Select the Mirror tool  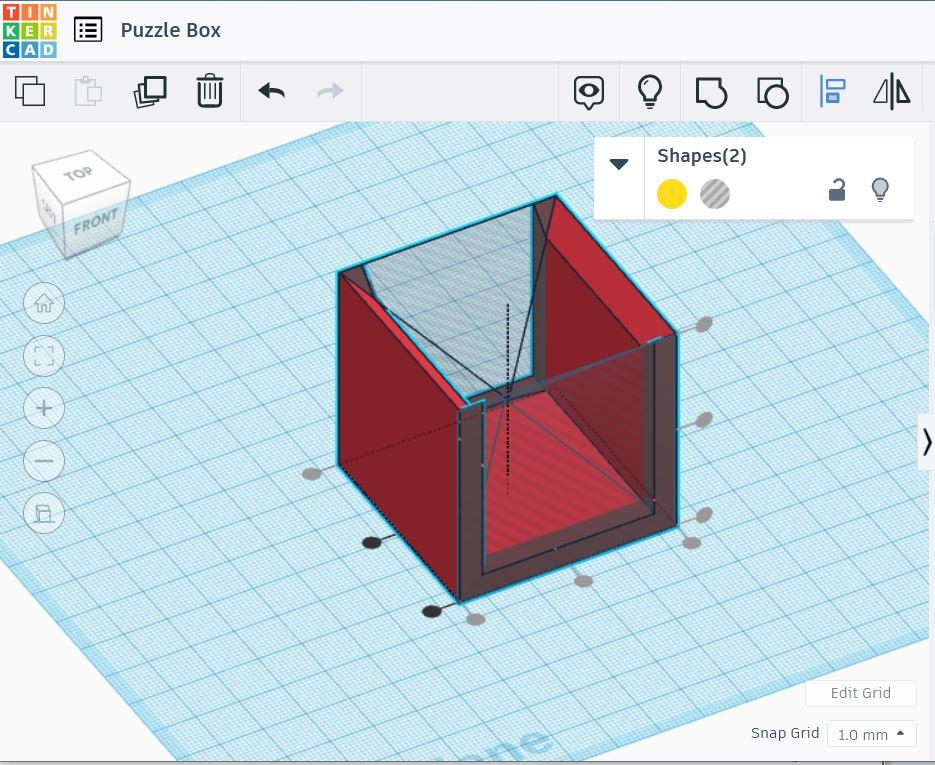point(892,91)
